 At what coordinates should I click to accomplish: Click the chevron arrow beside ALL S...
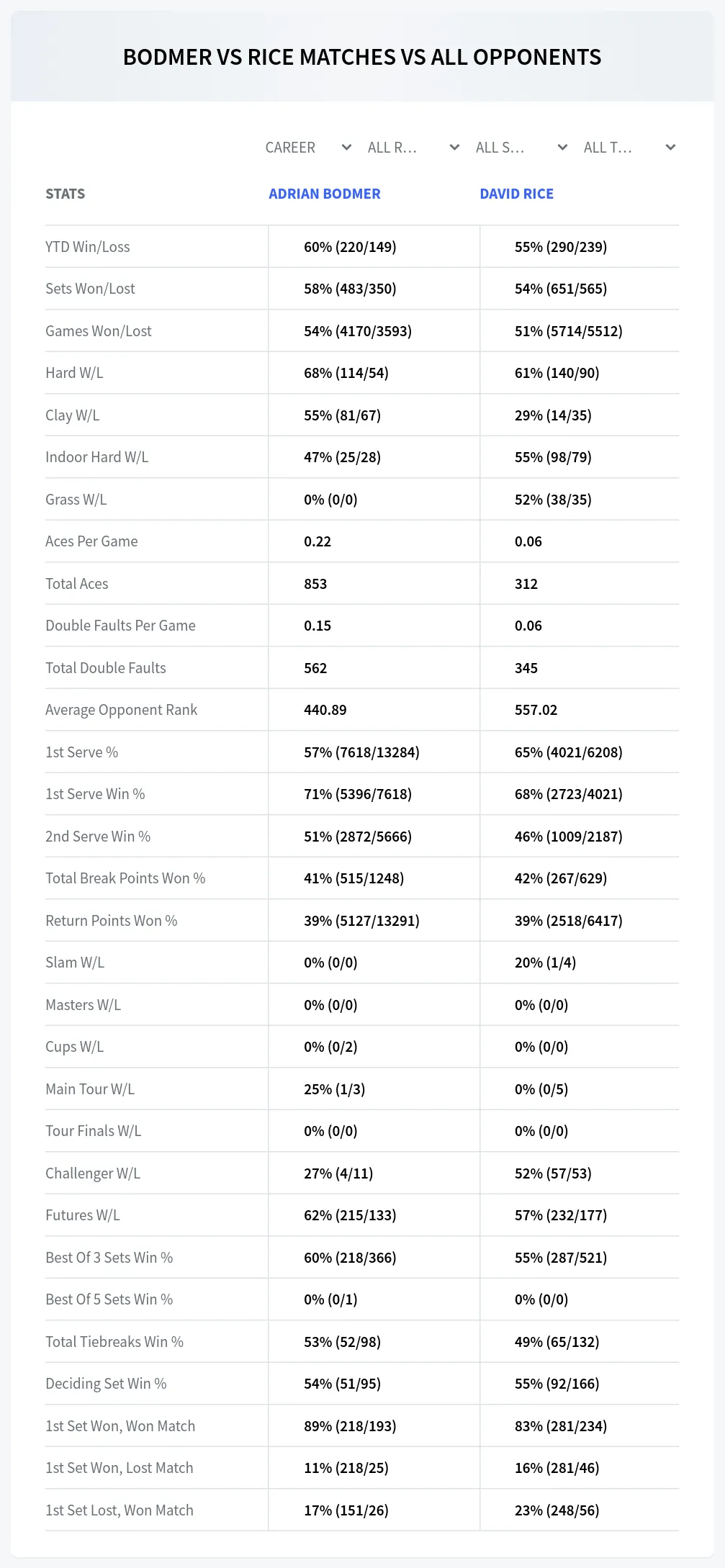tap(562, 148)
